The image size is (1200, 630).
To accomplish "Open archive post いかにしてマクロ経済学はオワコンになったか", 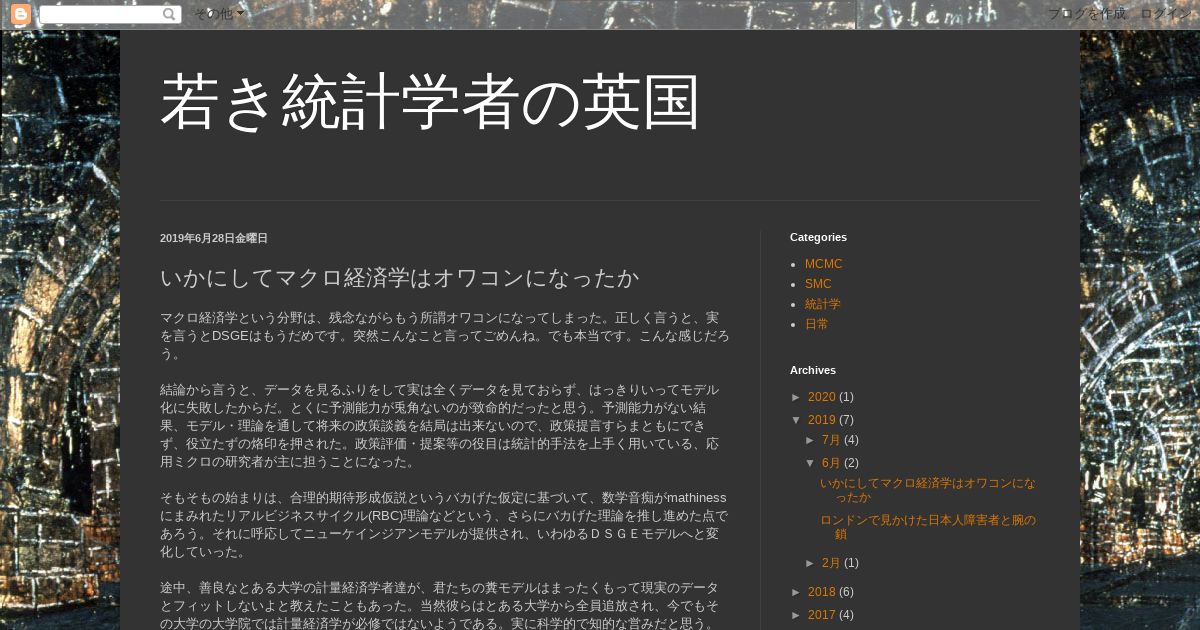I will coord(928,490).
